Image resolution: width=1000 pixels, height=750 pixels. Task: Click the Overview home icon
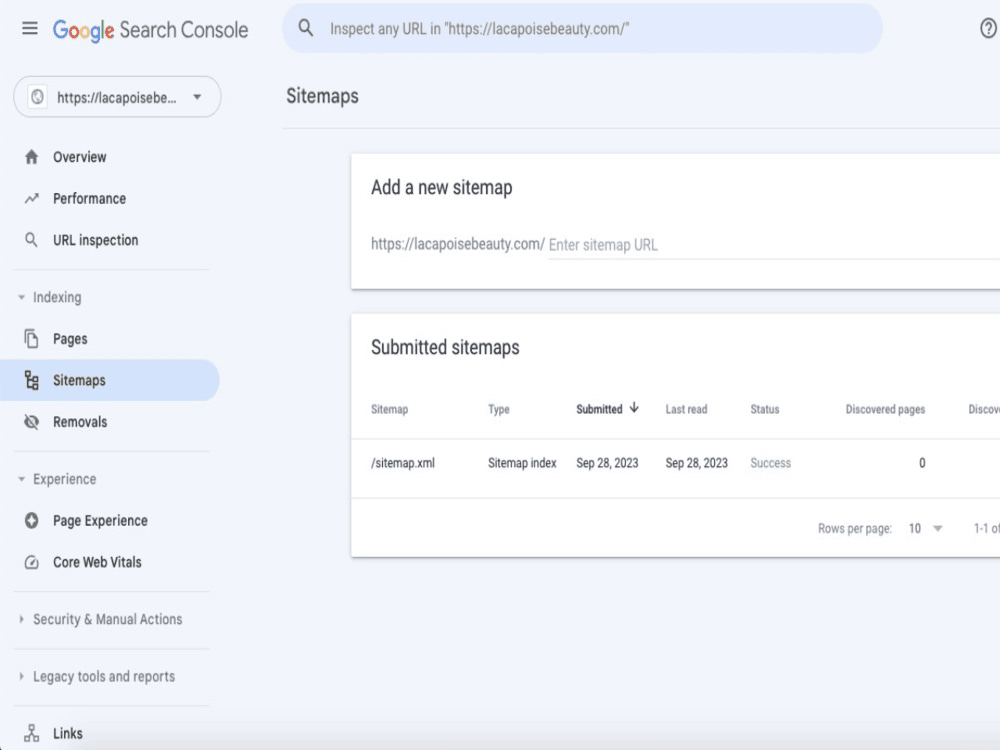point(31,157)
